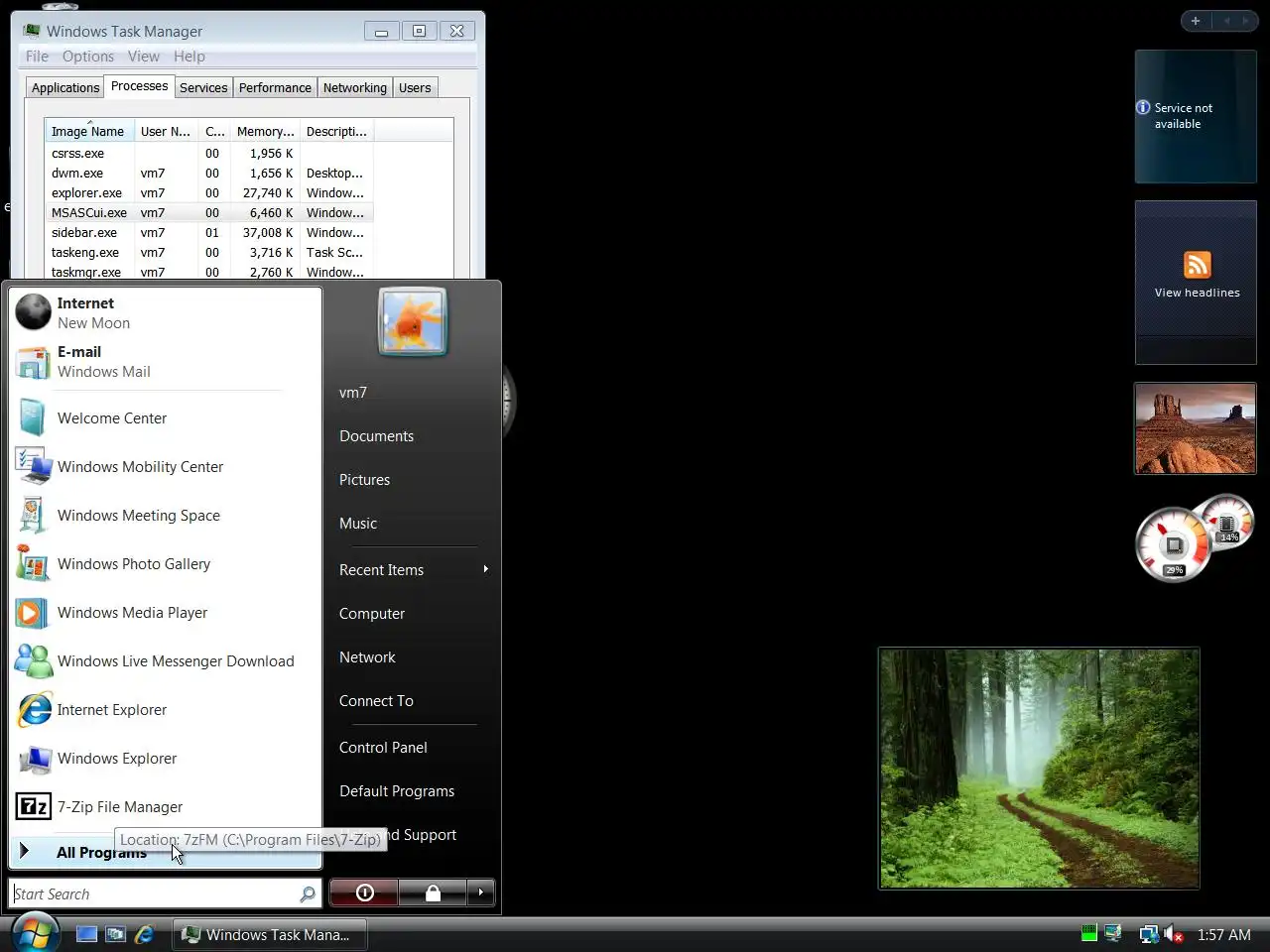Open Music from the Start menu
1270x952 pixels.
click(358, 524)
